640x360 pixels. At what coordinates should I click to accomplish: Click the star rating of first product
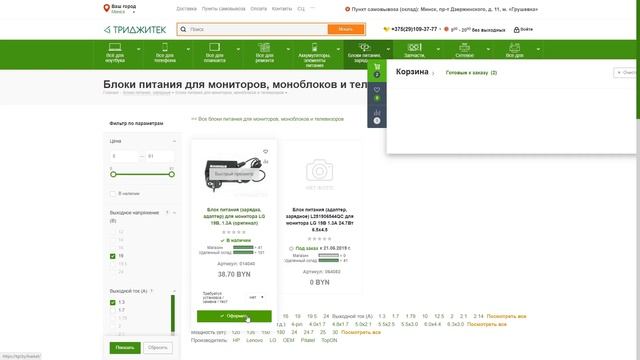click(x=234, y=232)
